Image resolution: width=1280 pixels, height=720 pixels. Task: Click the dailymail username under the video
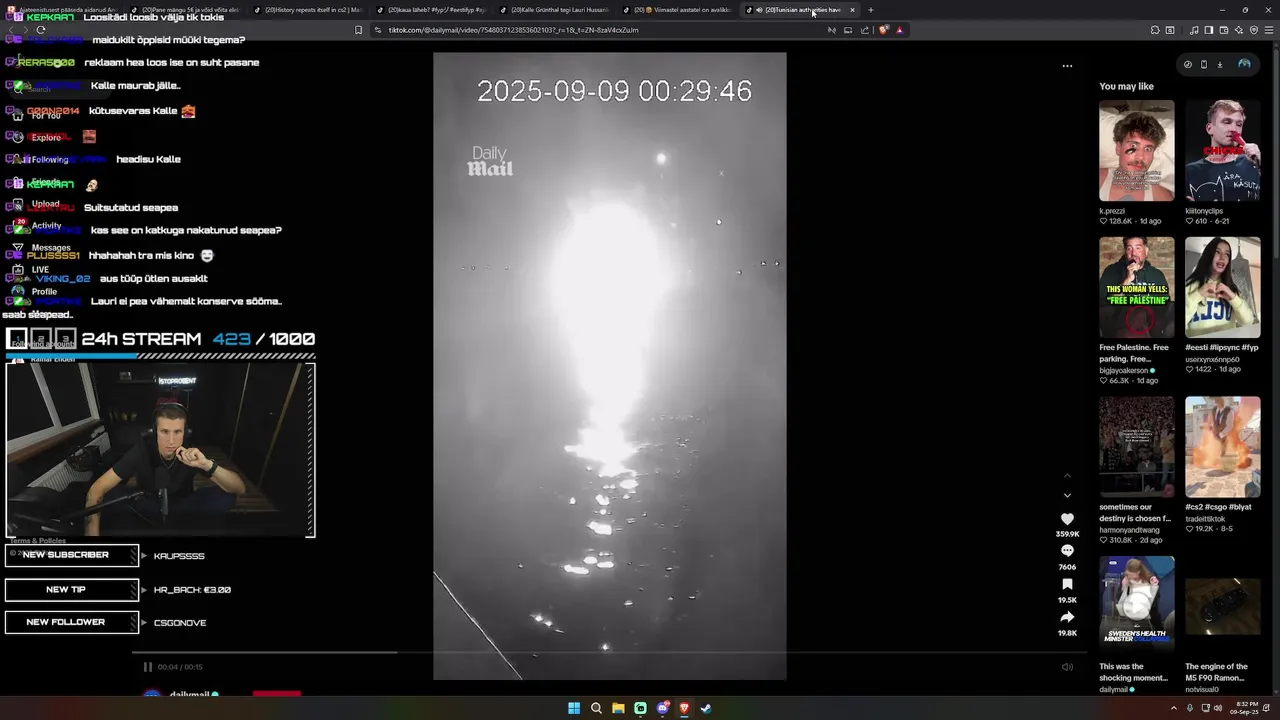pos(189,694)
